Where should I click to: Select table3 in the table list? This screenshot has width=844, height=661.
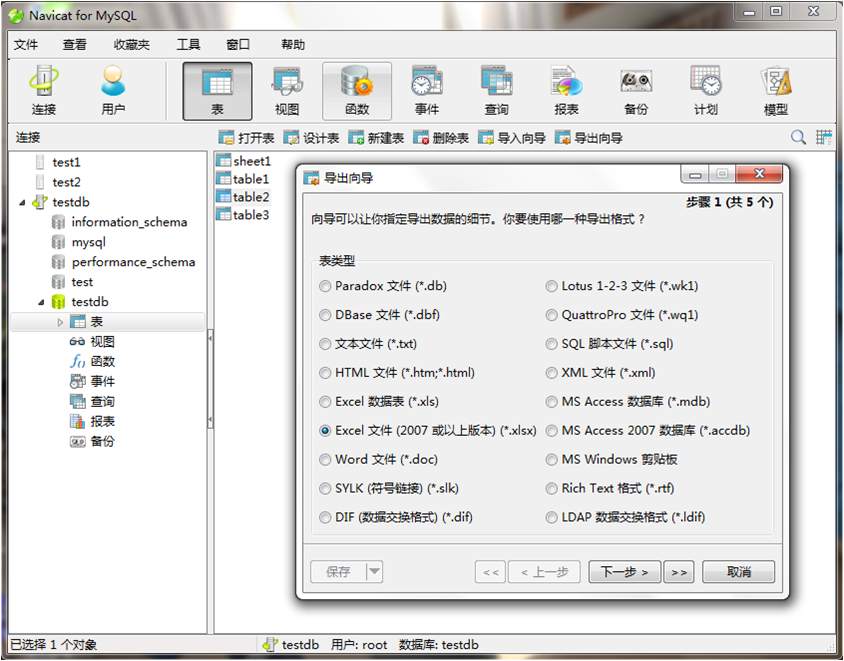pos(250,215)
